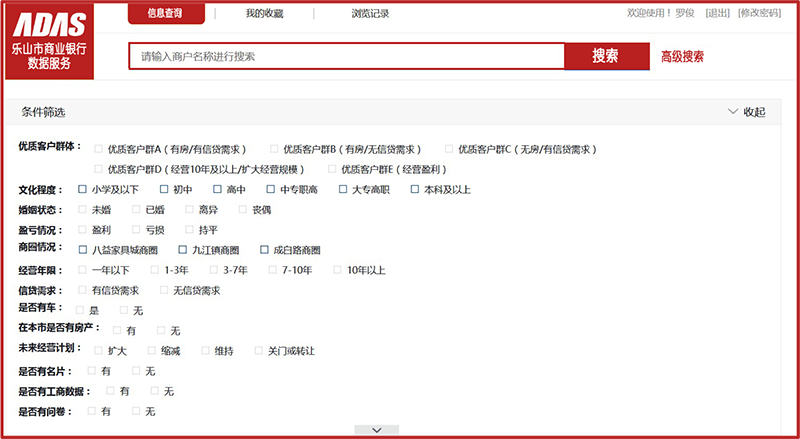Expand more filters with bottom chevron
Viewport: 800px width, 439px height.
click(x=377, y=430)
